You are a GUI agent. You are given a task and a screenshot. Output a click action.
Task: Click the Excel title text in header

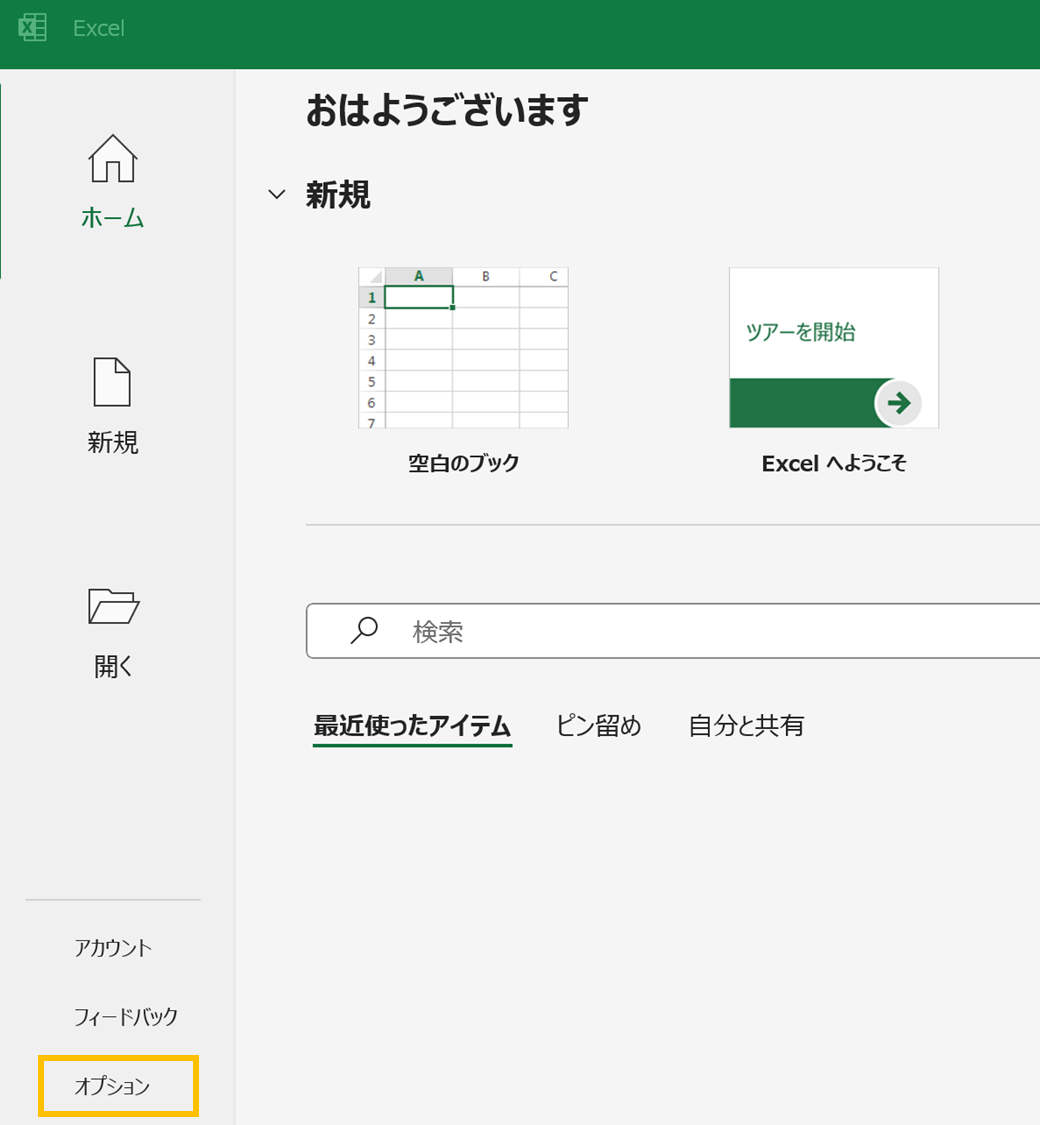click(x=99, y=28)
